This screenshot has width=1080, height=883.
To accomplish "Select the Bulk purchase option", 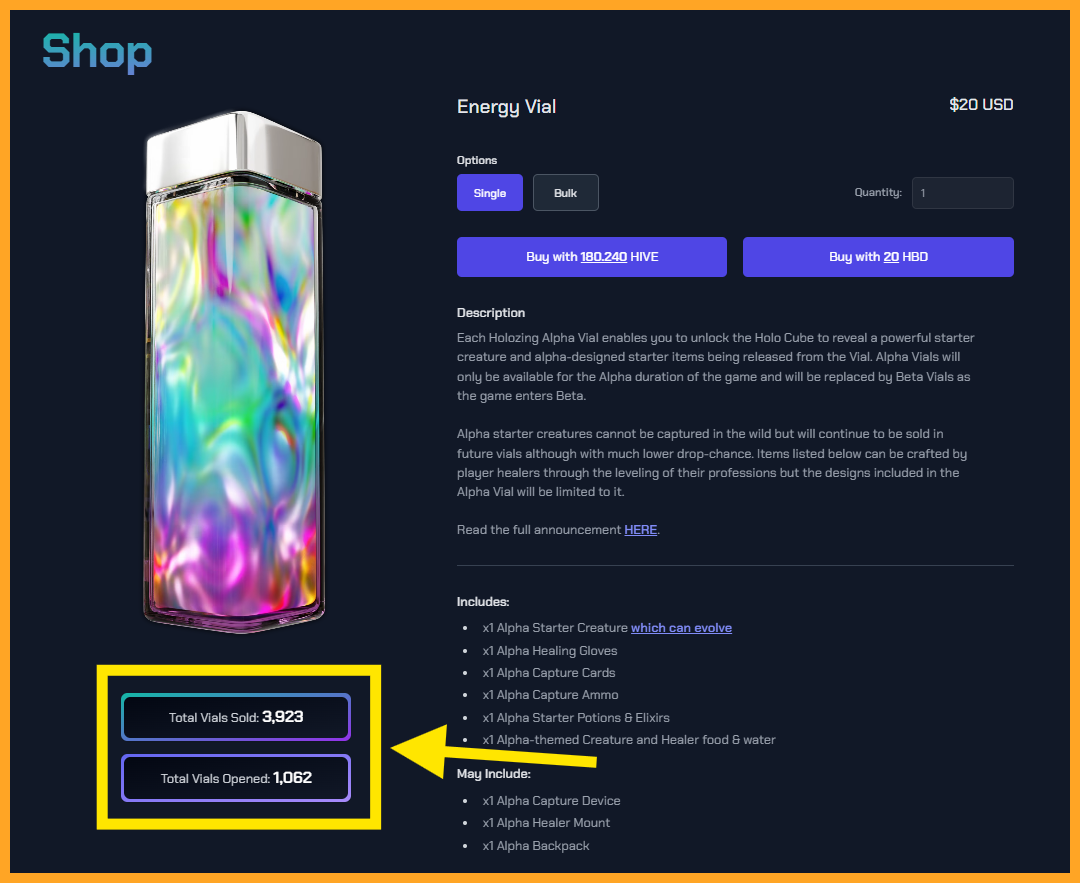I will coord(565,193).
